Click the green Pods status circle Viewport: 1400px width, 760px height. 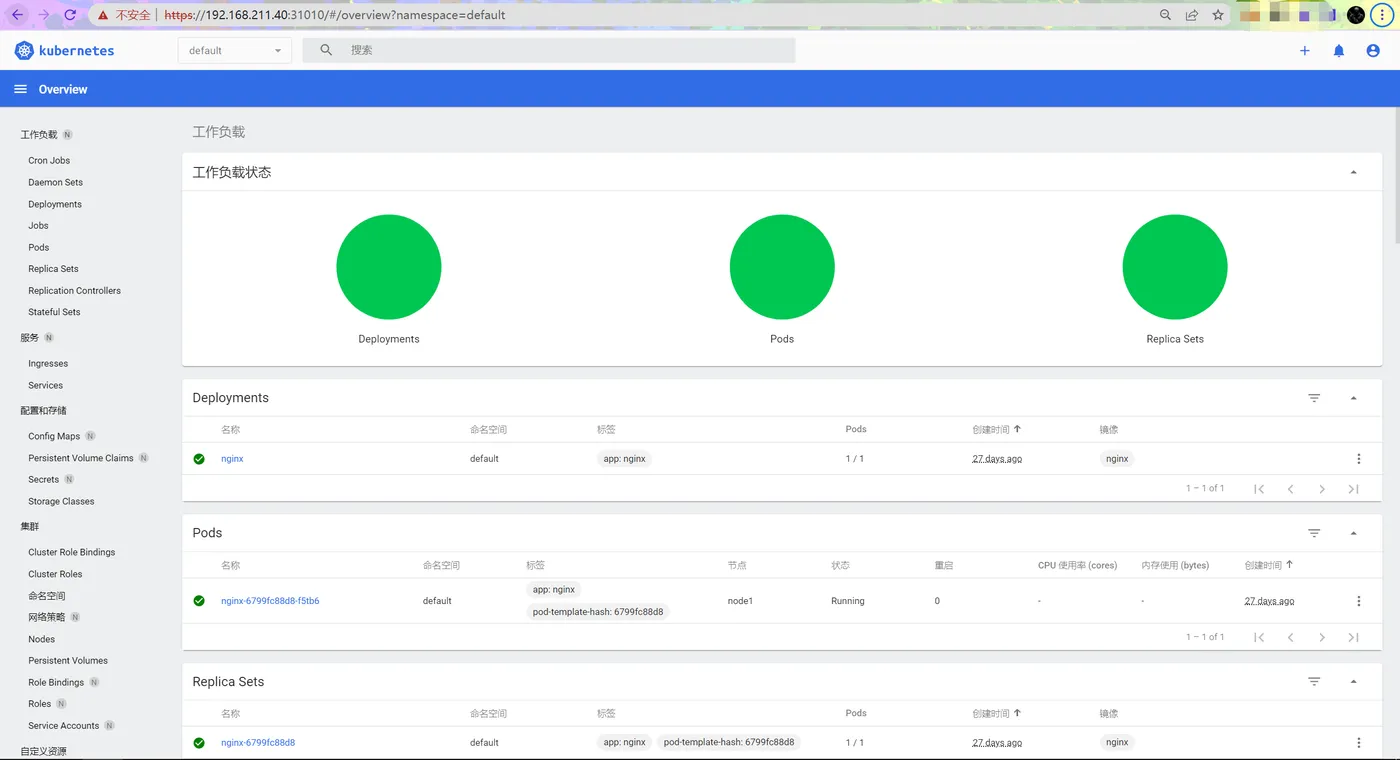pyautogui.click(x=782, y=267)
